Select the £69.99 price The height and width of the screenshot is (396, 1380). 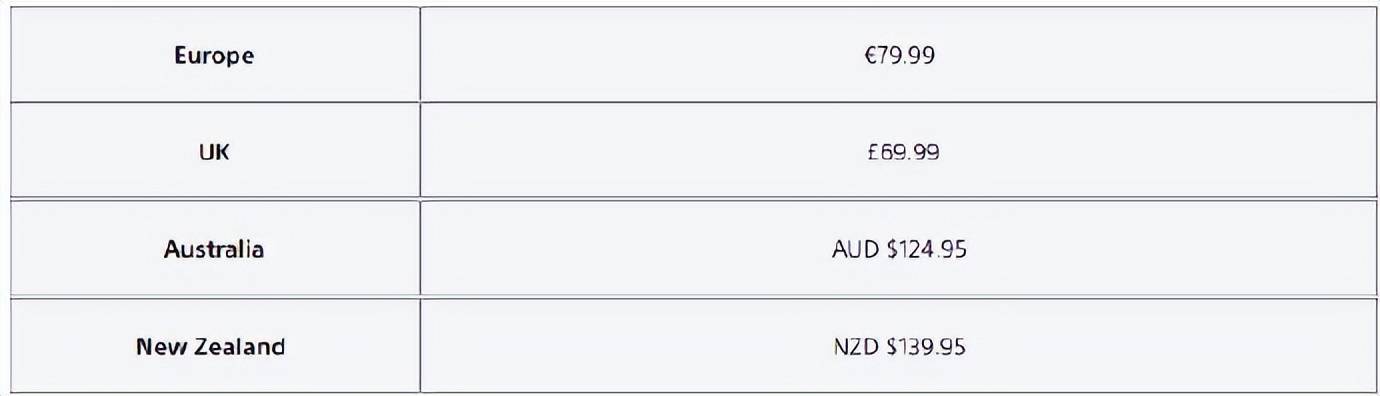[x=902, y=152]
